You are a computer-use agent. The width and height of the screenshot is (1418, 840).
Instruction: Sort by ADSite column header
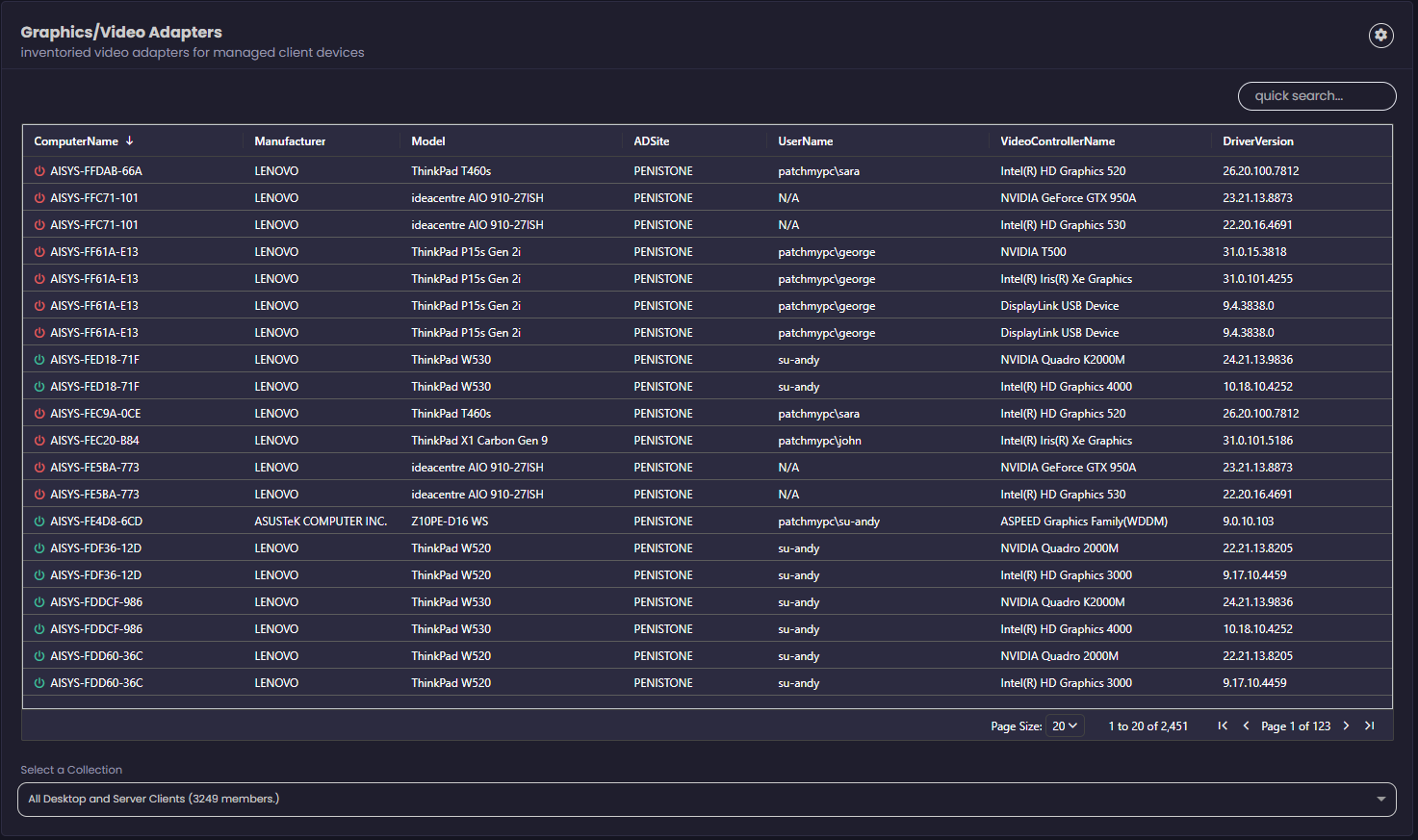pos(652,141)
